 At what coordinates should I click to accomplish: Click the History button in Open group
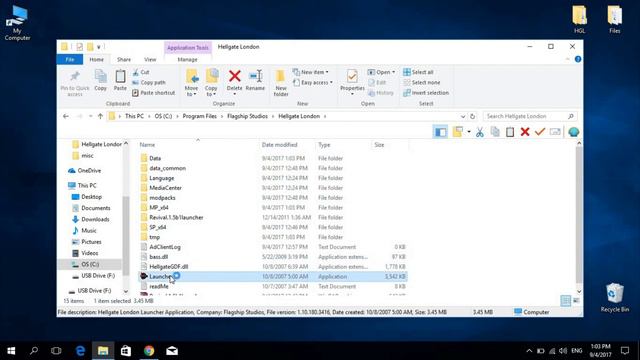click(x=380, y=93)
